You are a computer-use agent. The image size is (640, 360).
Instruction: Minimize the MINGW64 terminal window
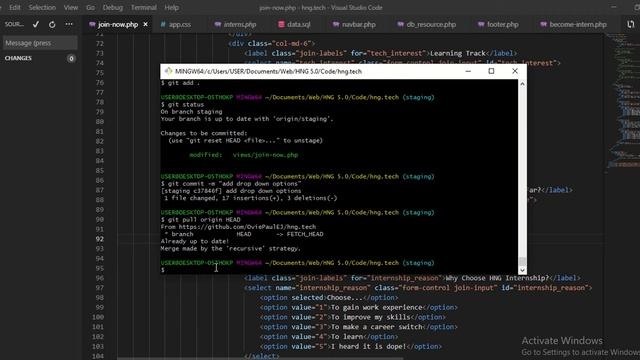pyautogui.click(x=468, y=71)
